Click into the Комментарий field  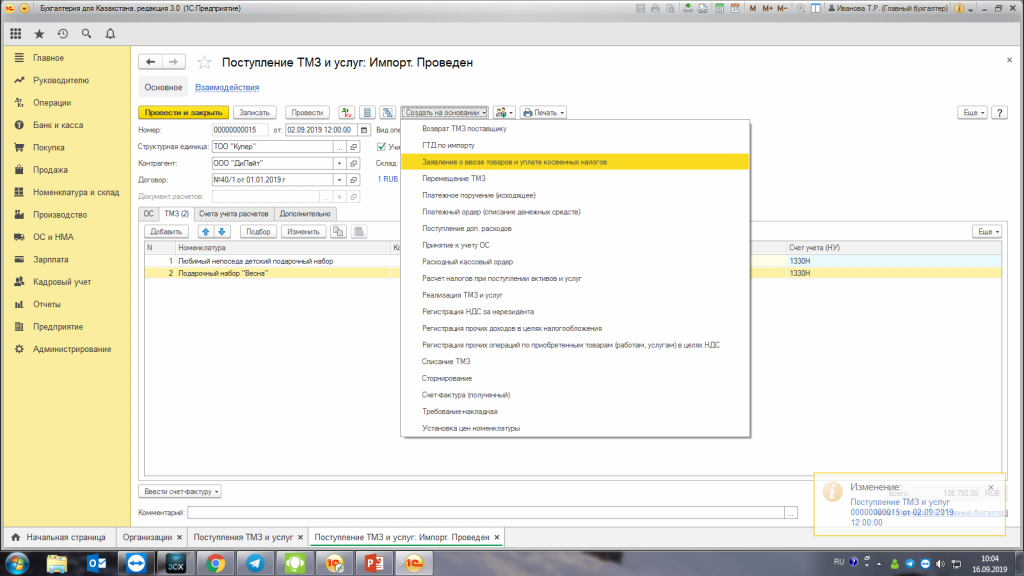[486, 513]
